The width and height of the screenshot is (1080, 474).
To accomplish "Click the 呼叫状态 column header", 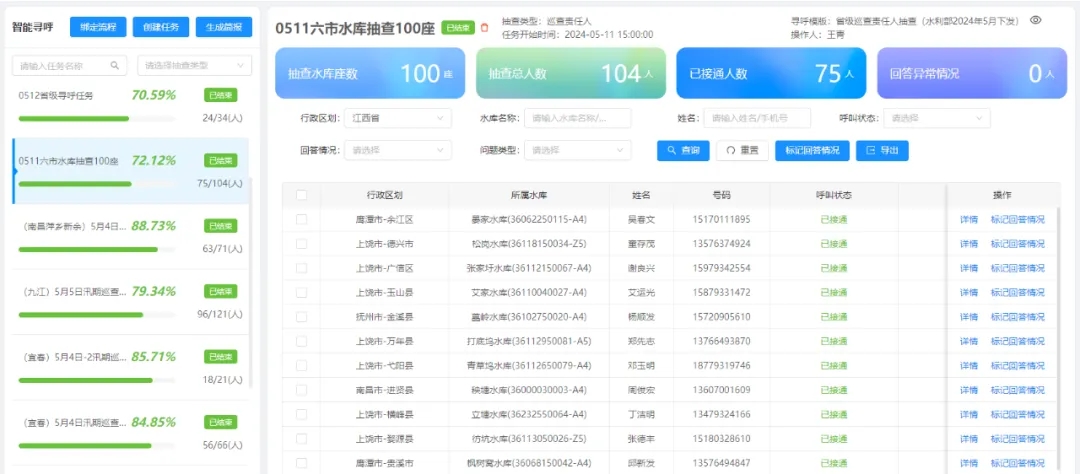I will point(833,195).
